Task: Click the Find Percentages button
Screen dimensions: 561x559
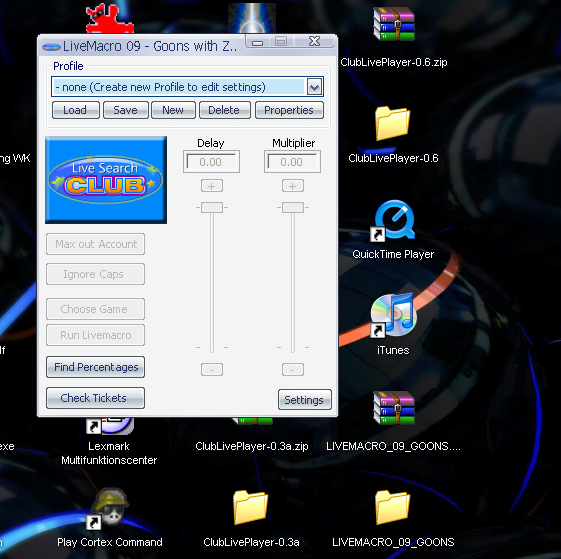Action: (x=96, y=367)
